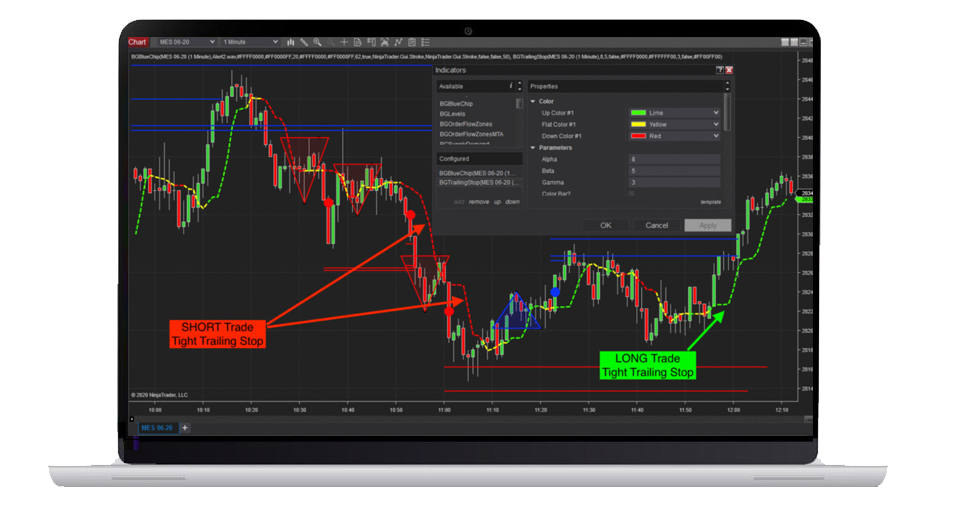Click the Configured section header
954x524 pixels.
click(479, 159)
